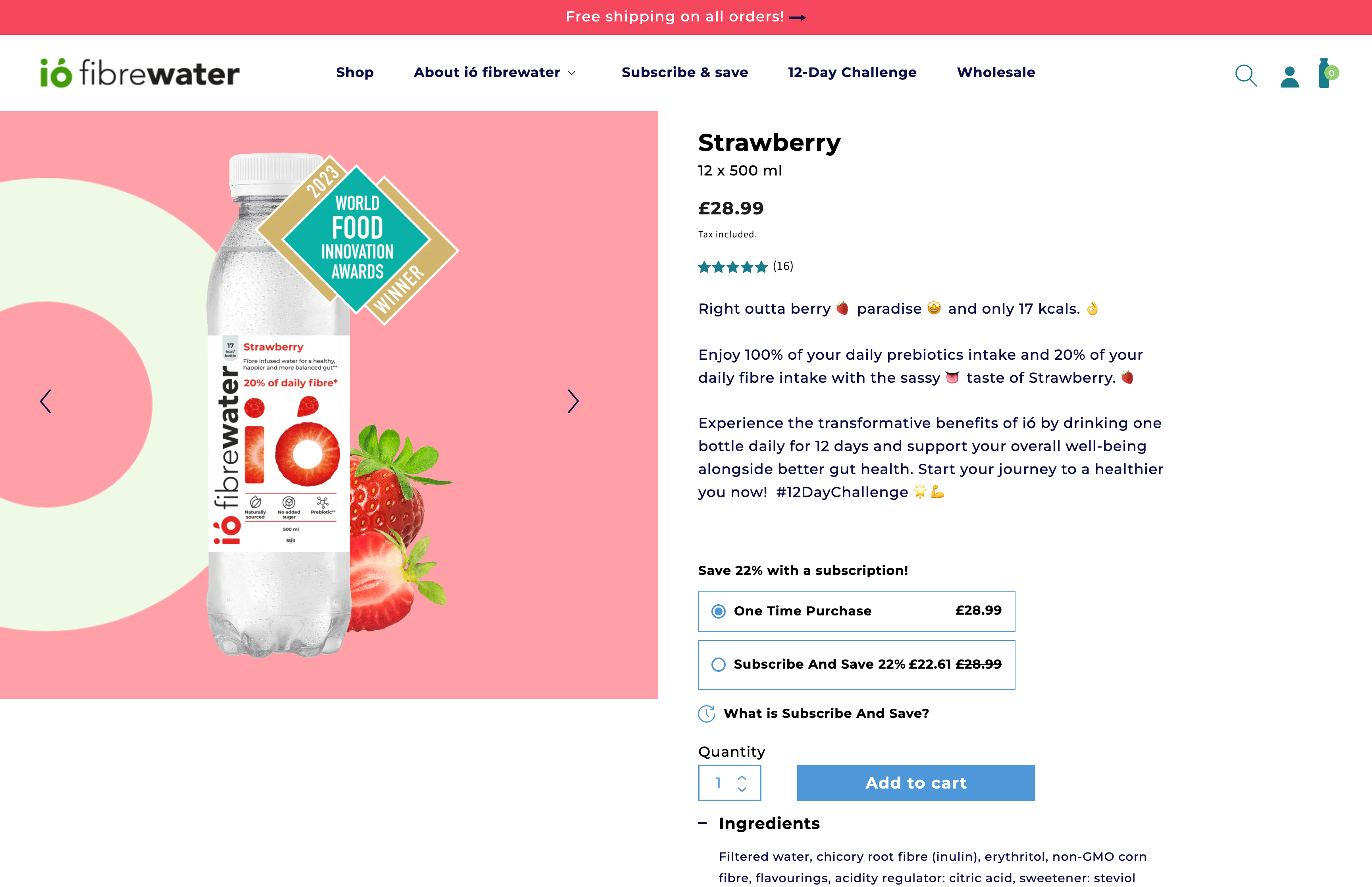The width and height of the screenshot is (1372, 887).
Task: Expand About ió fibrewater dropdown menu
Action: [495, 73]
